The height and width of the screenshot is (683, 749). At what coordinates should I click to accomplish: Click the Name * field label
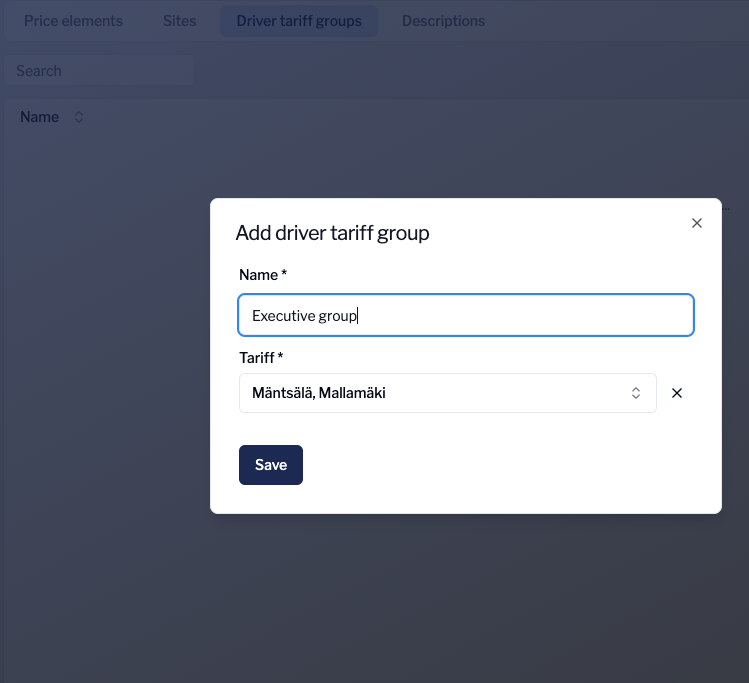pyautogui.click(x=263, y=274)
